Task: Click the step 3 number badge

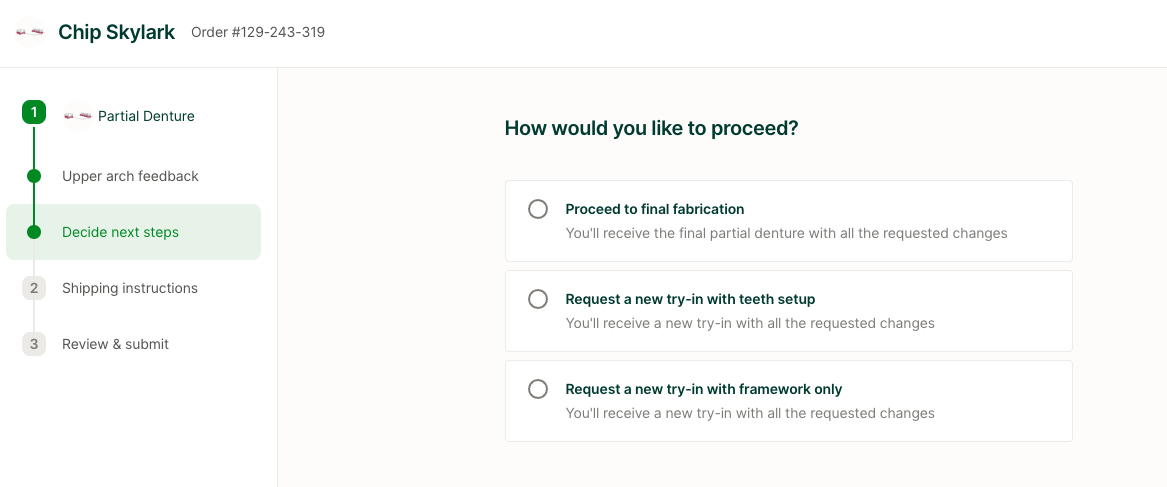Action: (x=34, y=344)
